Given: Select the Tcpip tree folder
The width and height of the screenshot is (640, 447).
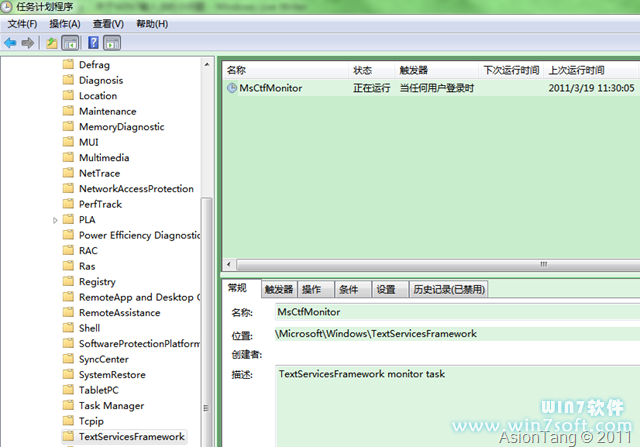Looking at the screenshot, I should 91,421.
